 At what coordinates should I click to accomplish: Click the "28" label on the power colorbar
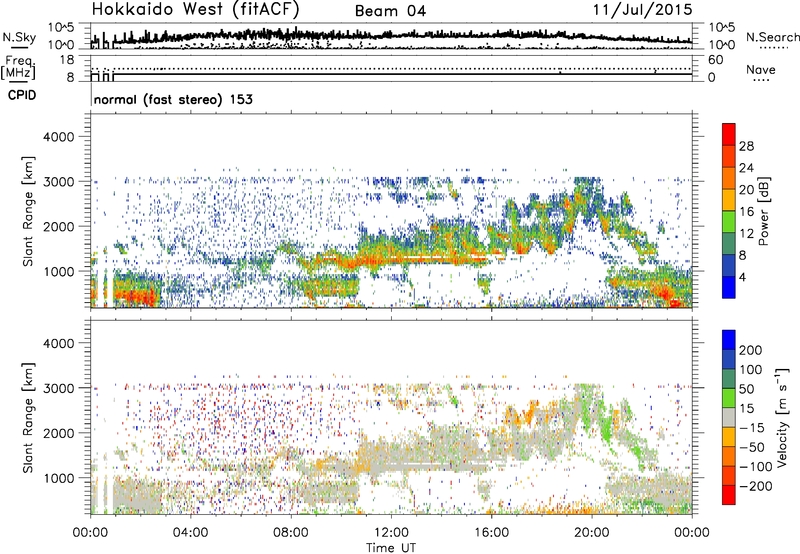point(746,146)
